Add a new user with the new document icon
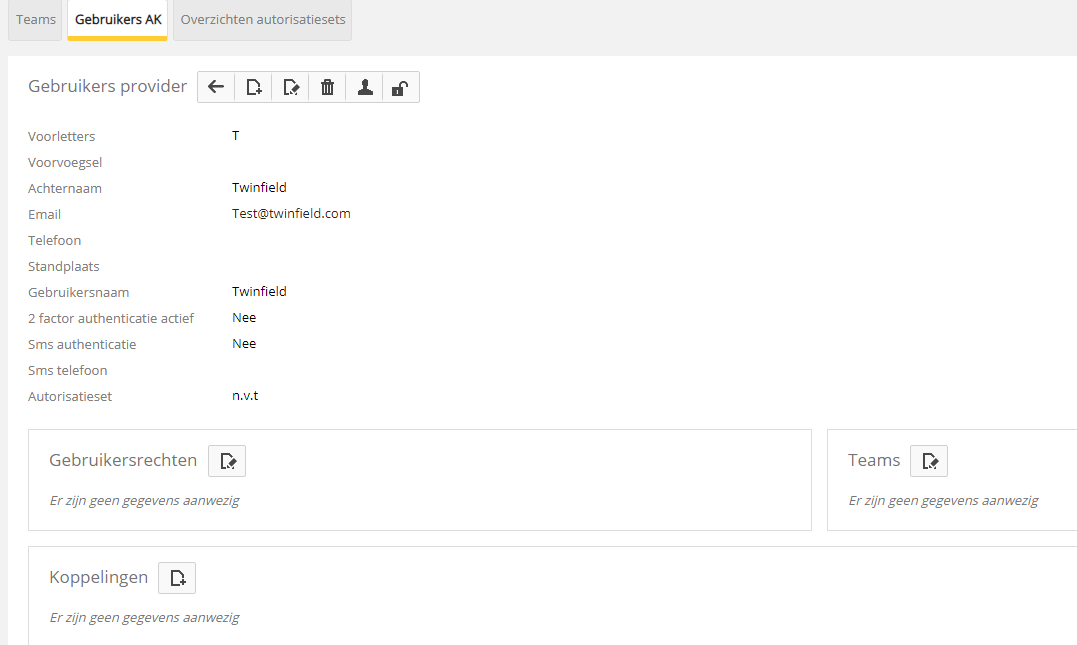This screenshot has width=1077, height=645. tap(254, 87)
